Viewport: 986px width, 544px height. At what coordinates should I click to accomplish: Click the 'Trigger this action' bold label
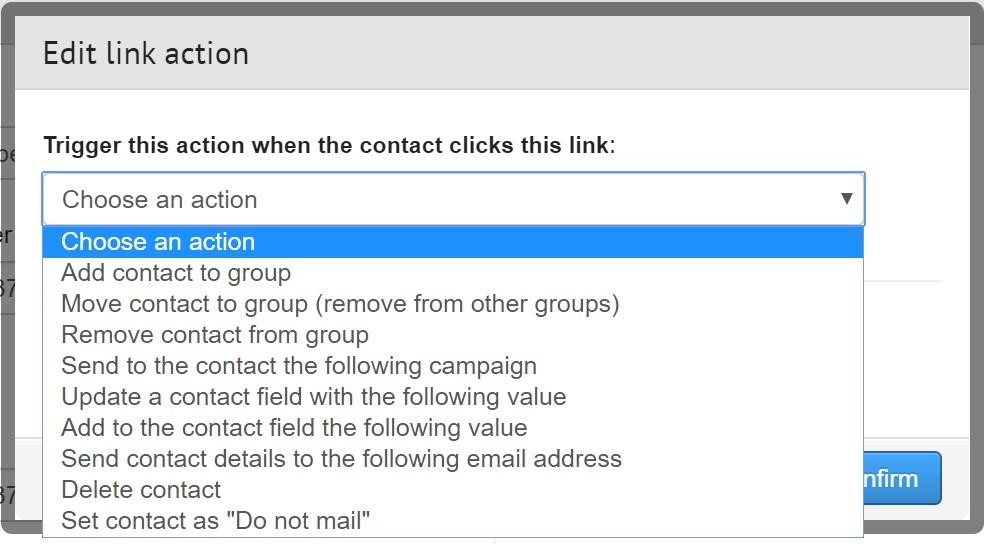pos(326,145)
